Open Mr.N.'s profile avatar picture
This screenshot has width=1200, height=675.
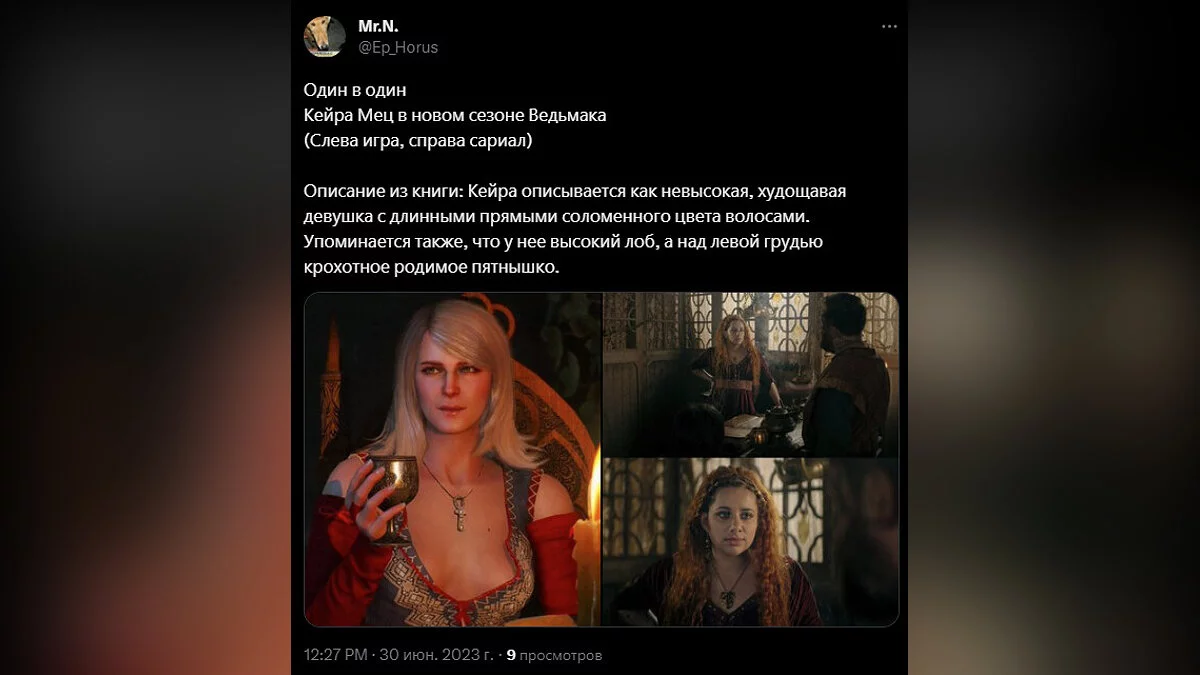click(325, 37)
